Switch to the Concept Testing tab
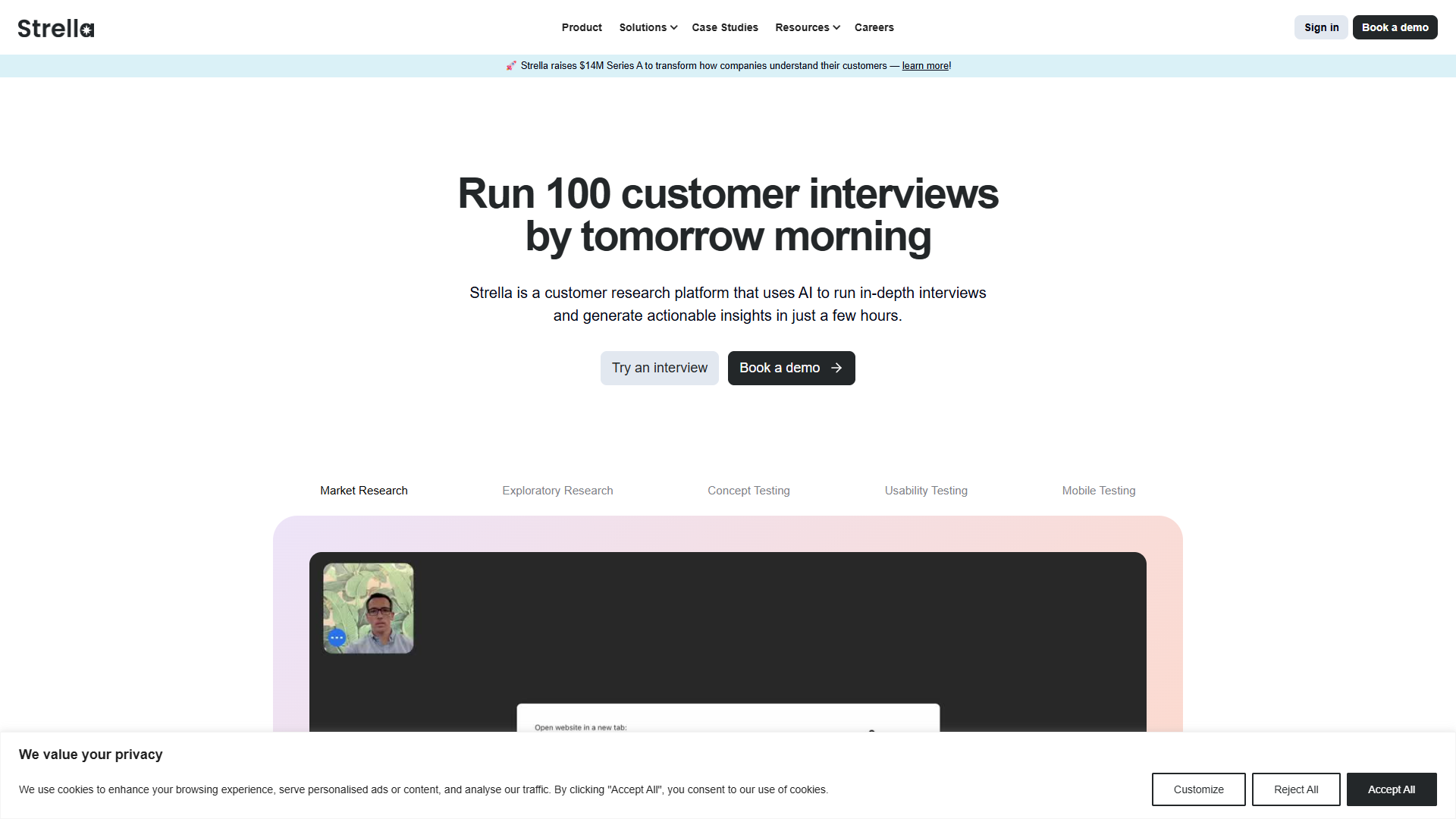 [748, 491]
